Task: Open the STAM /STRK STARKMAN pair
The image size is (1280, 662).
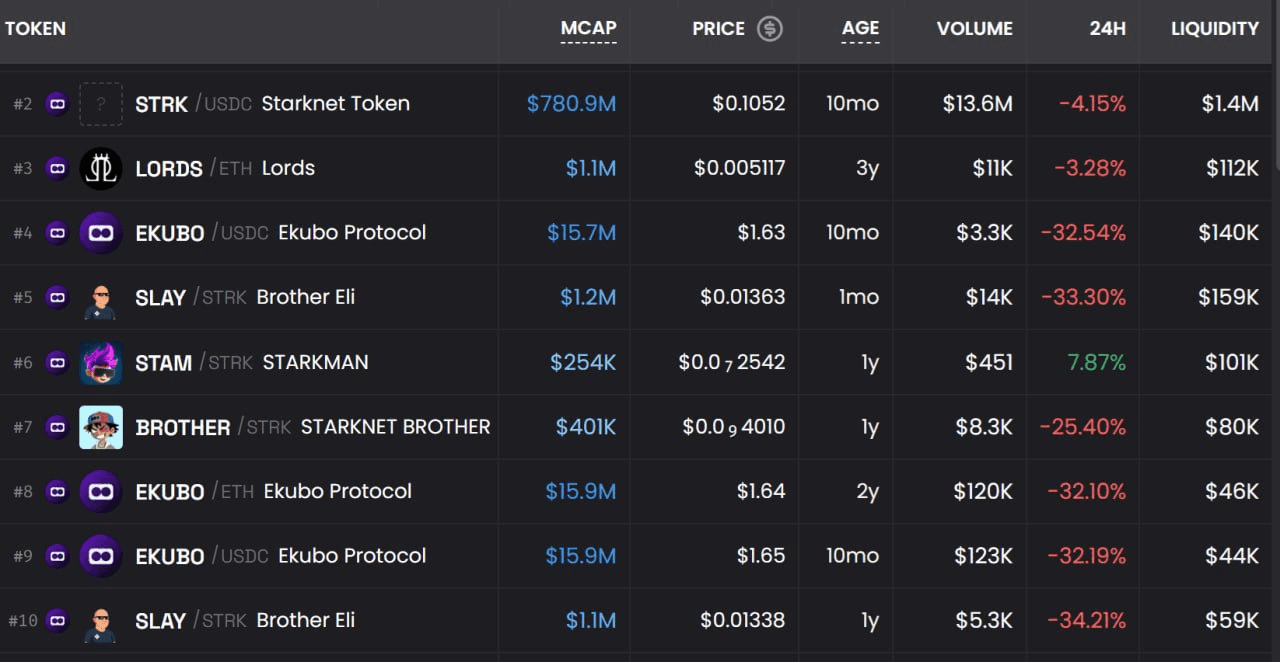Action: pyautogui.click(x=252, y=362)
